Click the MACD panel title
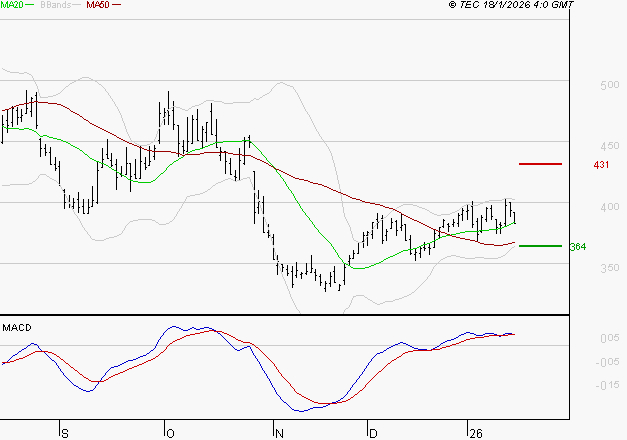Image resolution: width=627 pixels, height=440 pixels. coord(17,327)
